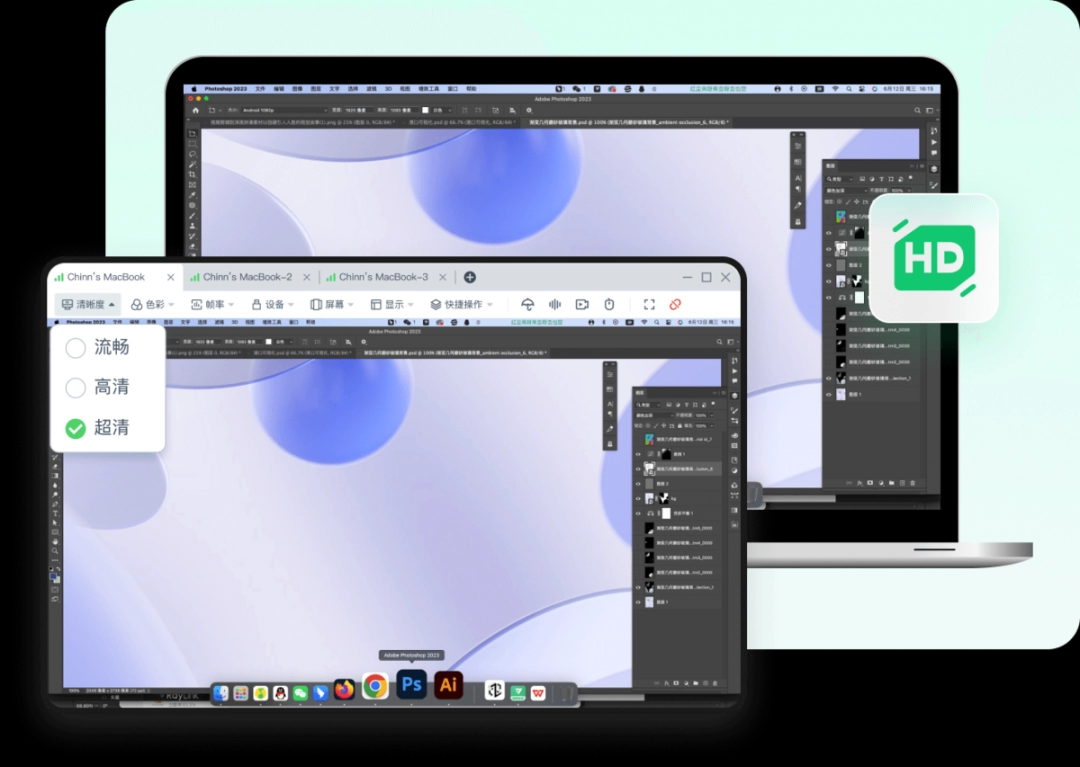Viewport: 1080px width, 767px height.
Task: Click the white swatch in laptop's options bar
Action: tap(425, 110)
